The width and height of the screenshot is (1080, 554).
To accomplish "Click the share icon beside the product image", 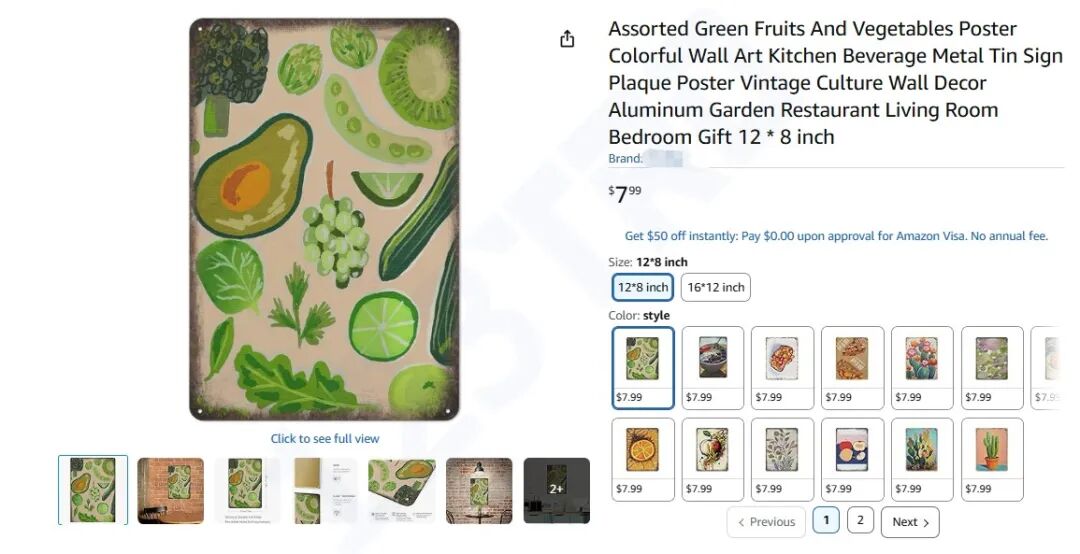I will [567, 39].
